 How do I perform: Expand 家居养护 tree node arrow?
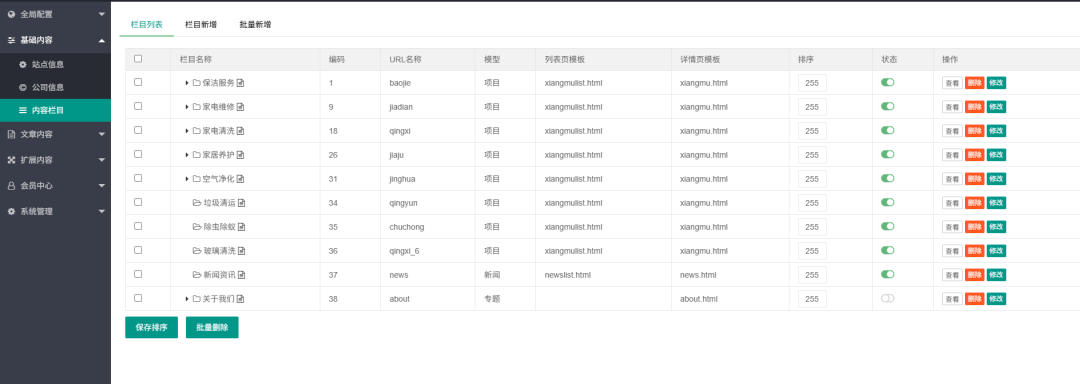tap(187, 155)
